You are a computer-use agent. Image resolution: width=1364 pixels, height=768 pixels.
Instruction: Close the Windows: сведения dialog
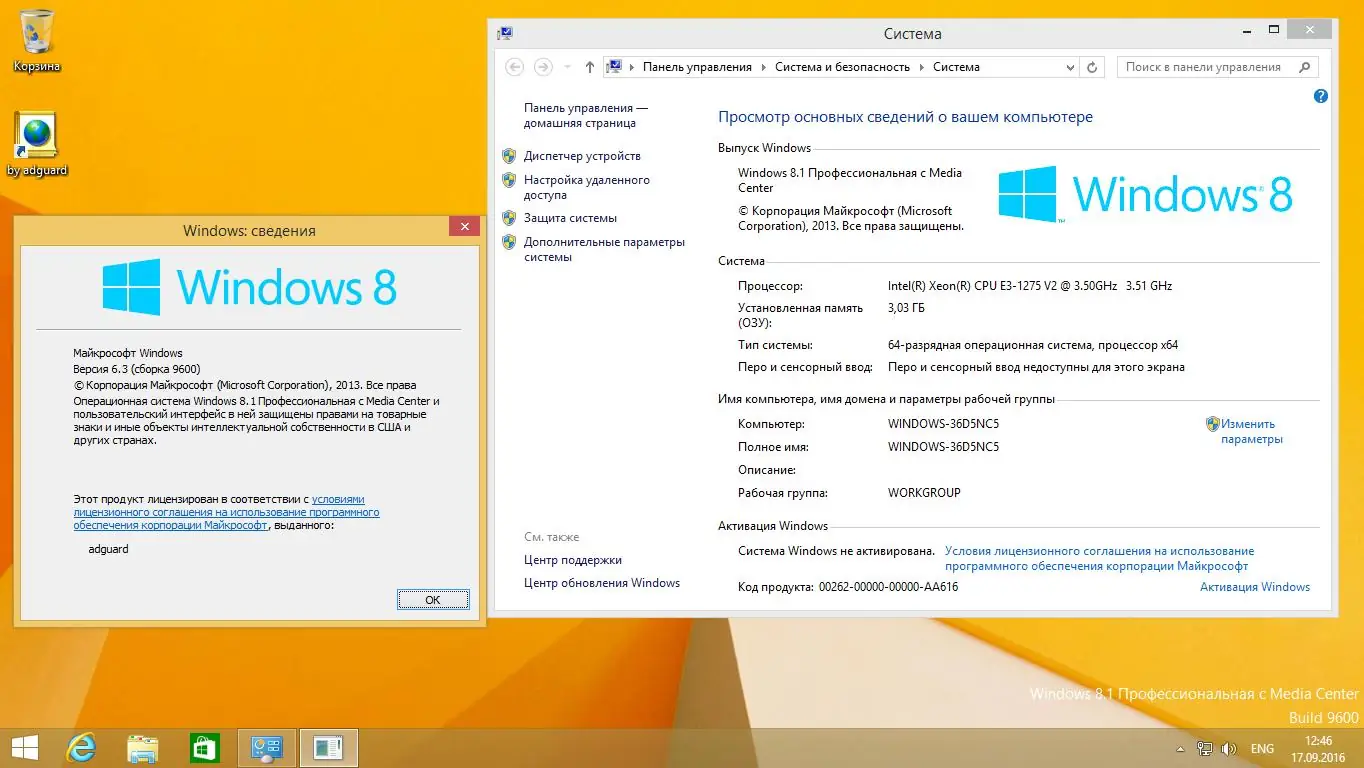(463, 227)
